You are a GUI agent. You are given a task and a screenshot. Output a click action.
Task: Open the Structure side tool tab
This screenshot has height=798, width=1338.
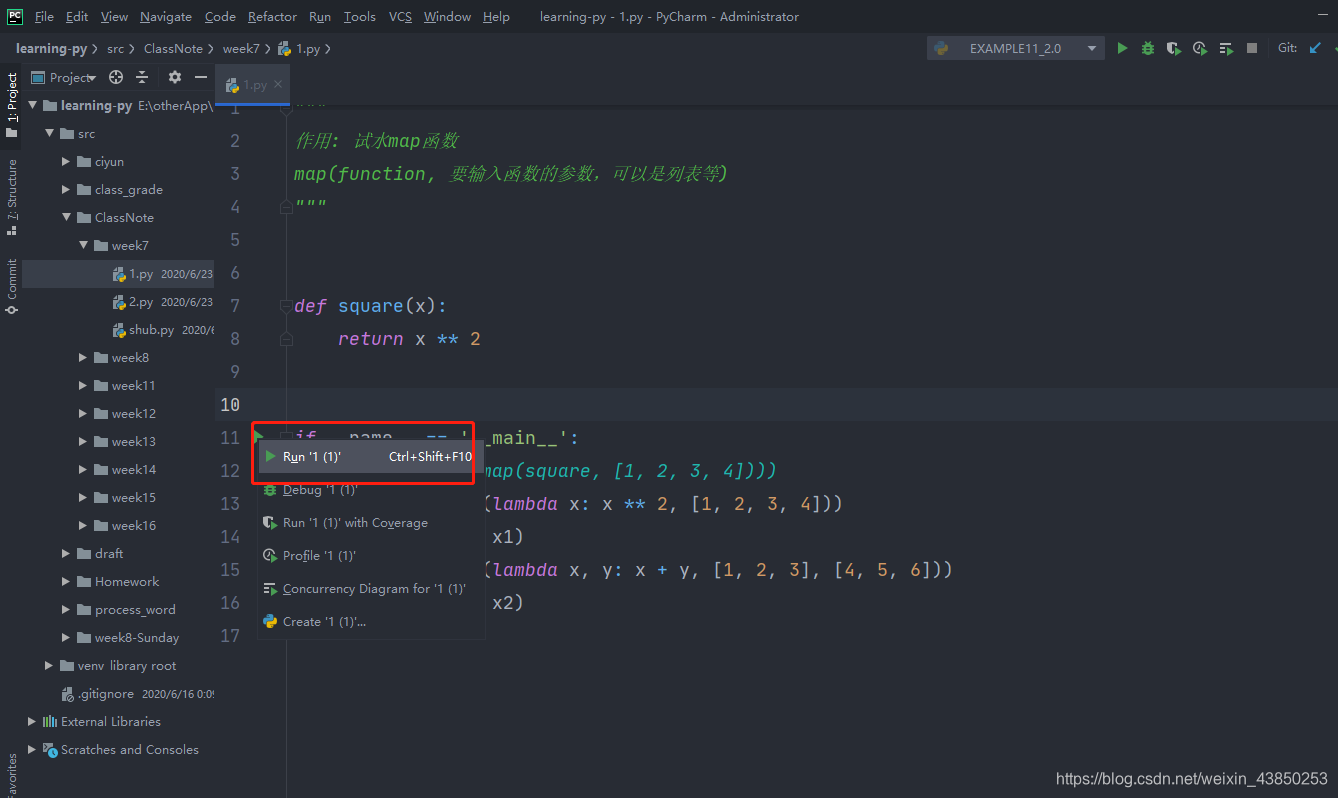tap(12, 196)
